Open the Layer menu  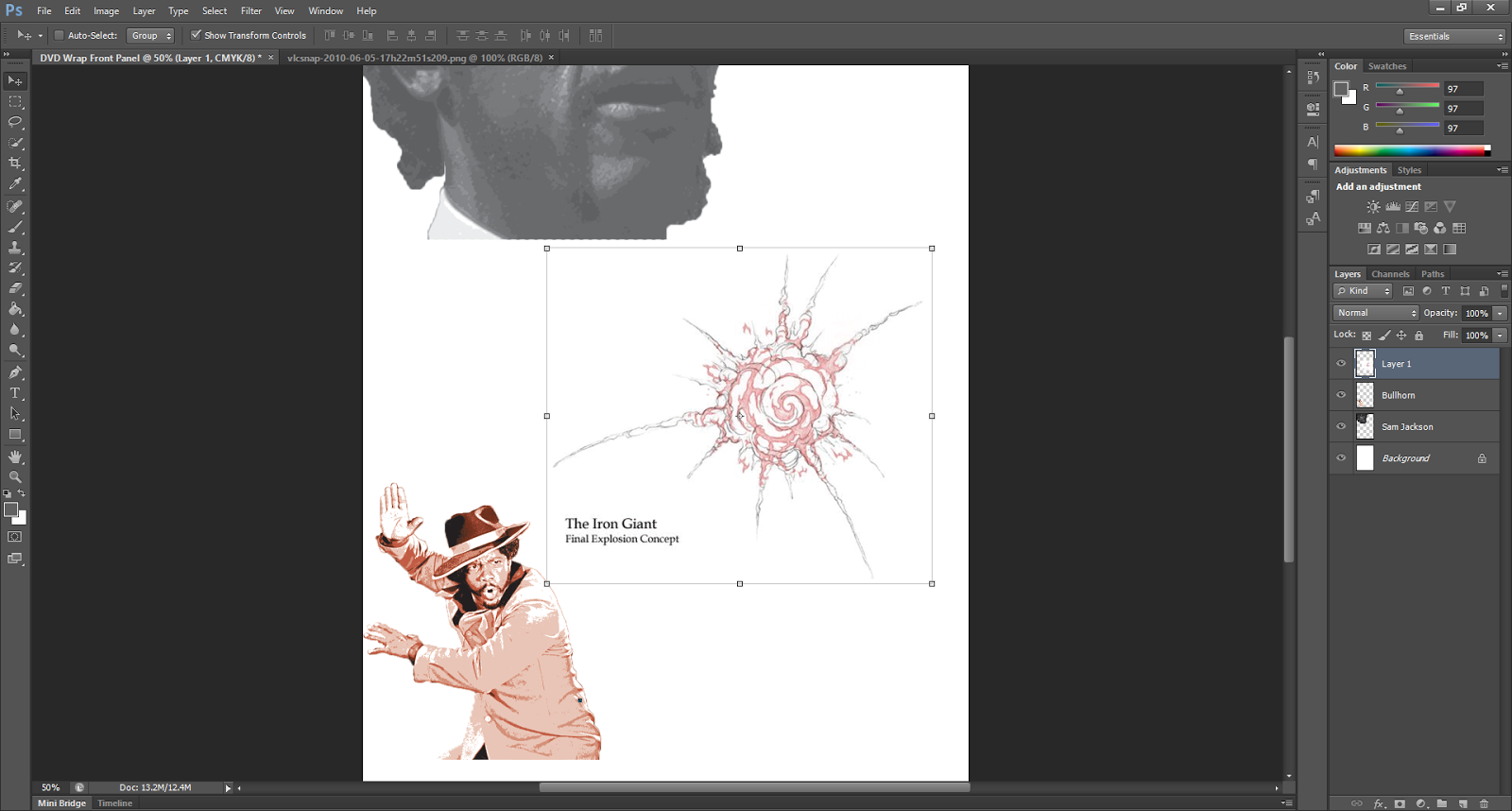tap(144, 11)
